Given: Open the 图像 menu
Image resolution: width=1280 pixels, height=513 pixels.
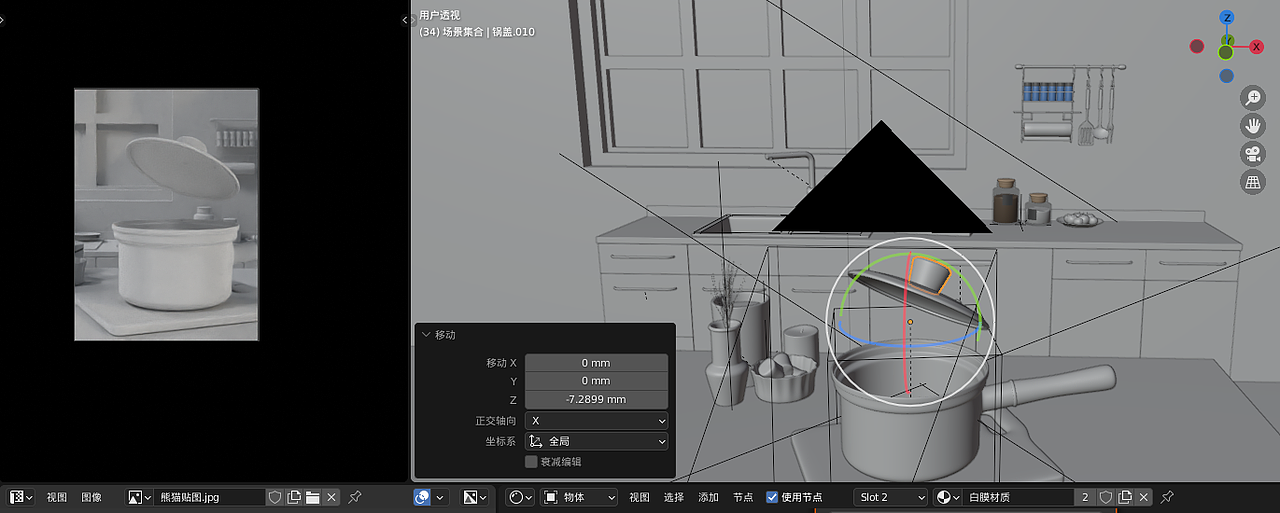Looking at the screenshot, I should click(x=92, y=497).
